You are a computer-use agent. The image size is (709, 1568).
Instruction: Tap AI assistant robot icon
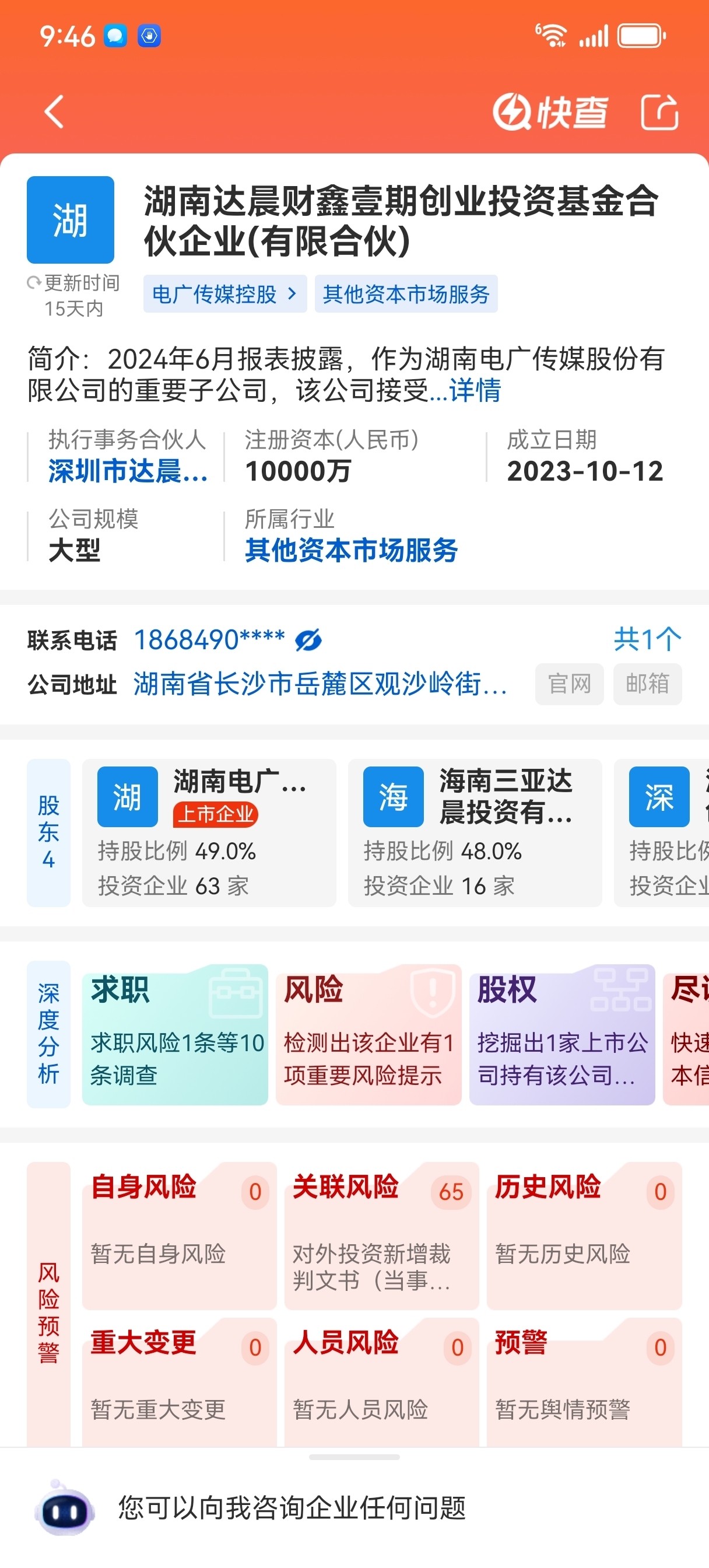click(x=65, y=1507)
